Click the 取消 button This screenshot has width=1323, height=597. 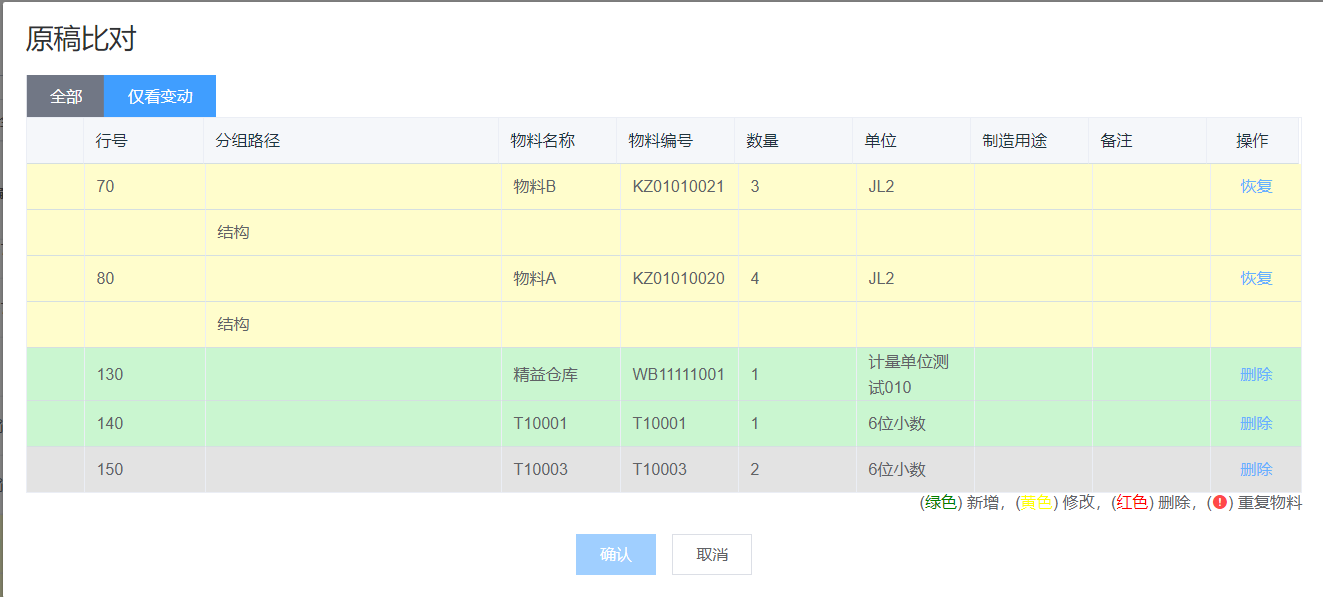pos(712,554)
